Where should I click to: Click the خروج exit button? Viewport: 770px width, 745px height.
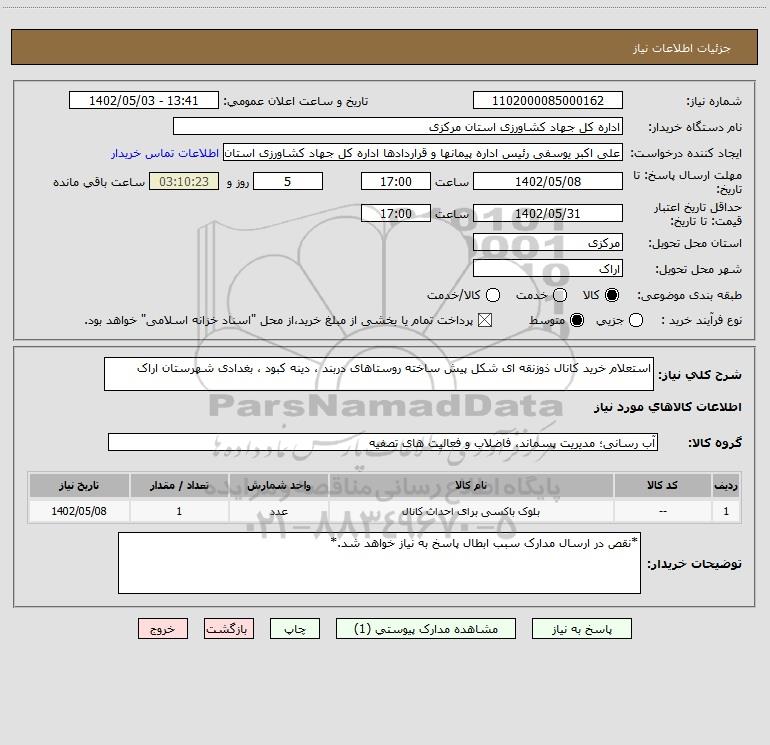pos(163,629)
